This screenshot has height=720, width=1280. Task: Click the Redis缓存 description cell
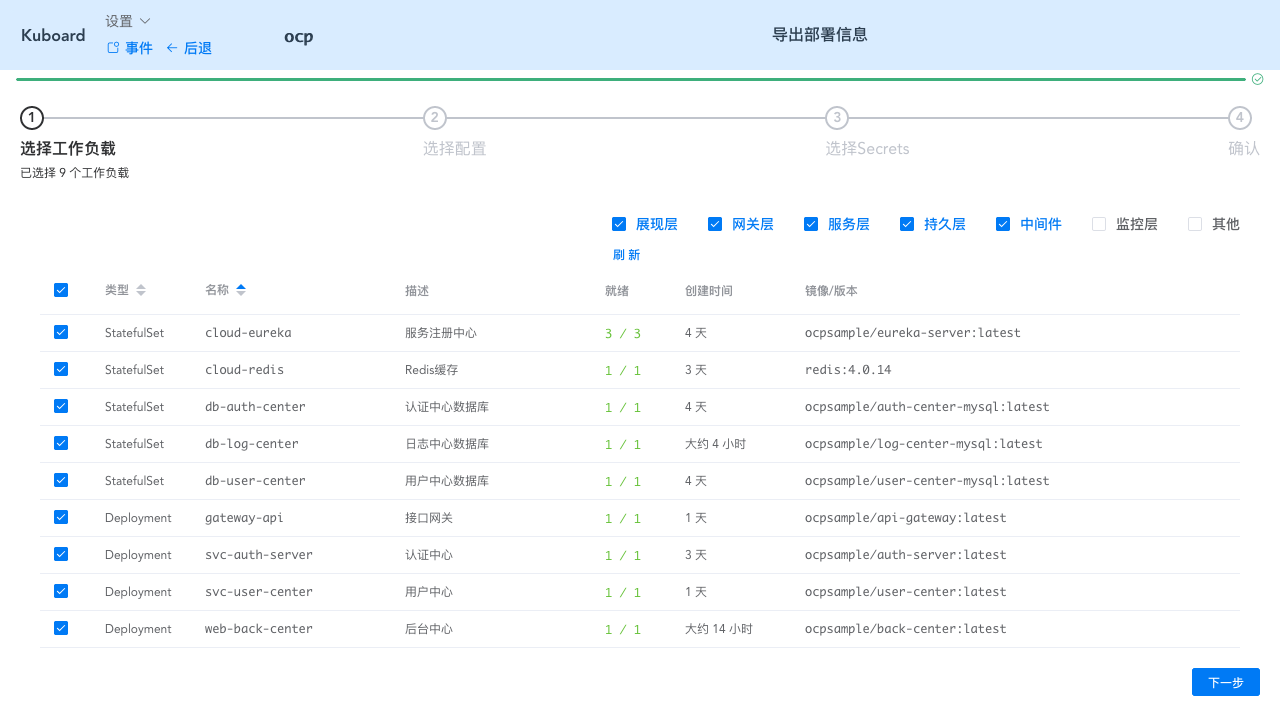click(431, 370)
